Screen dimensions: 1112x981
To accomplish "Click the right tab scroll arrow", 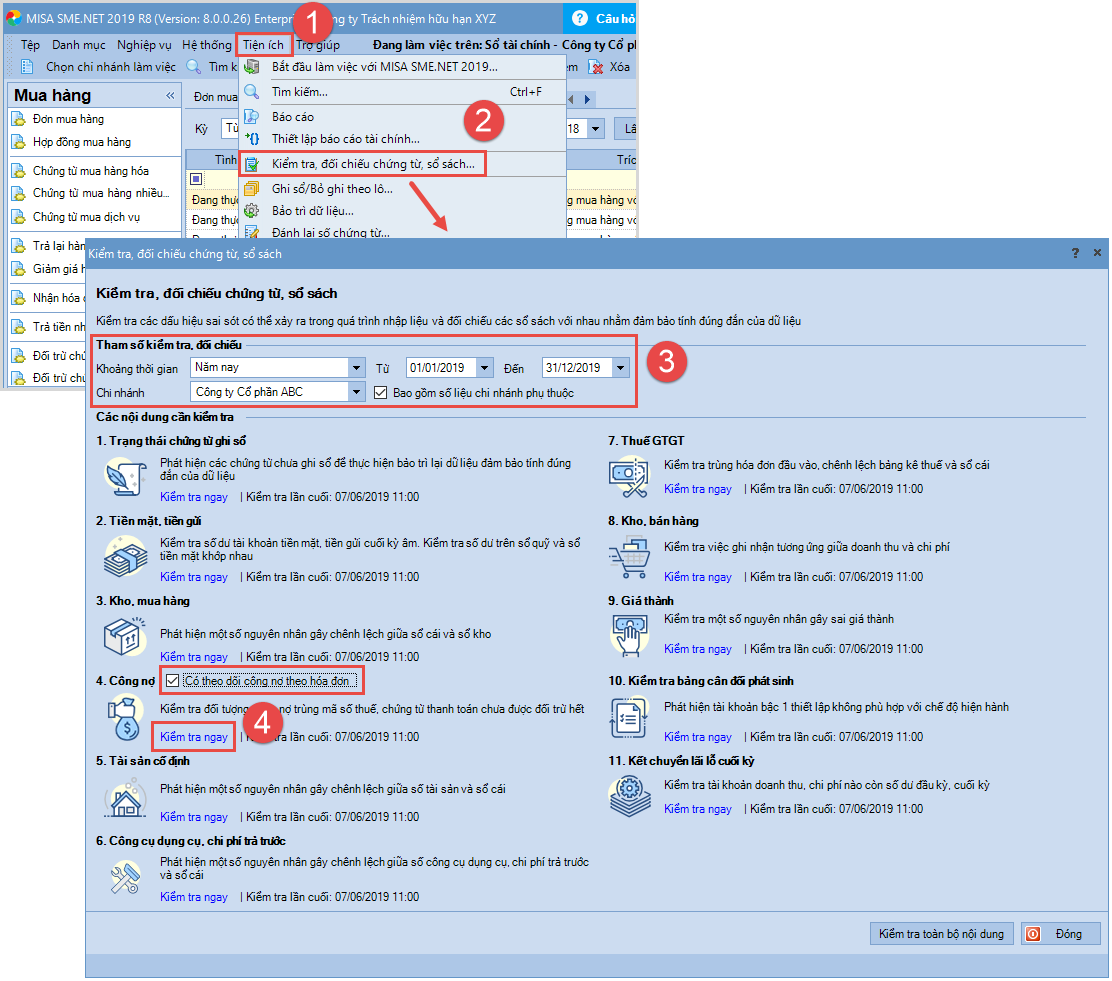I will pos(587,99).
